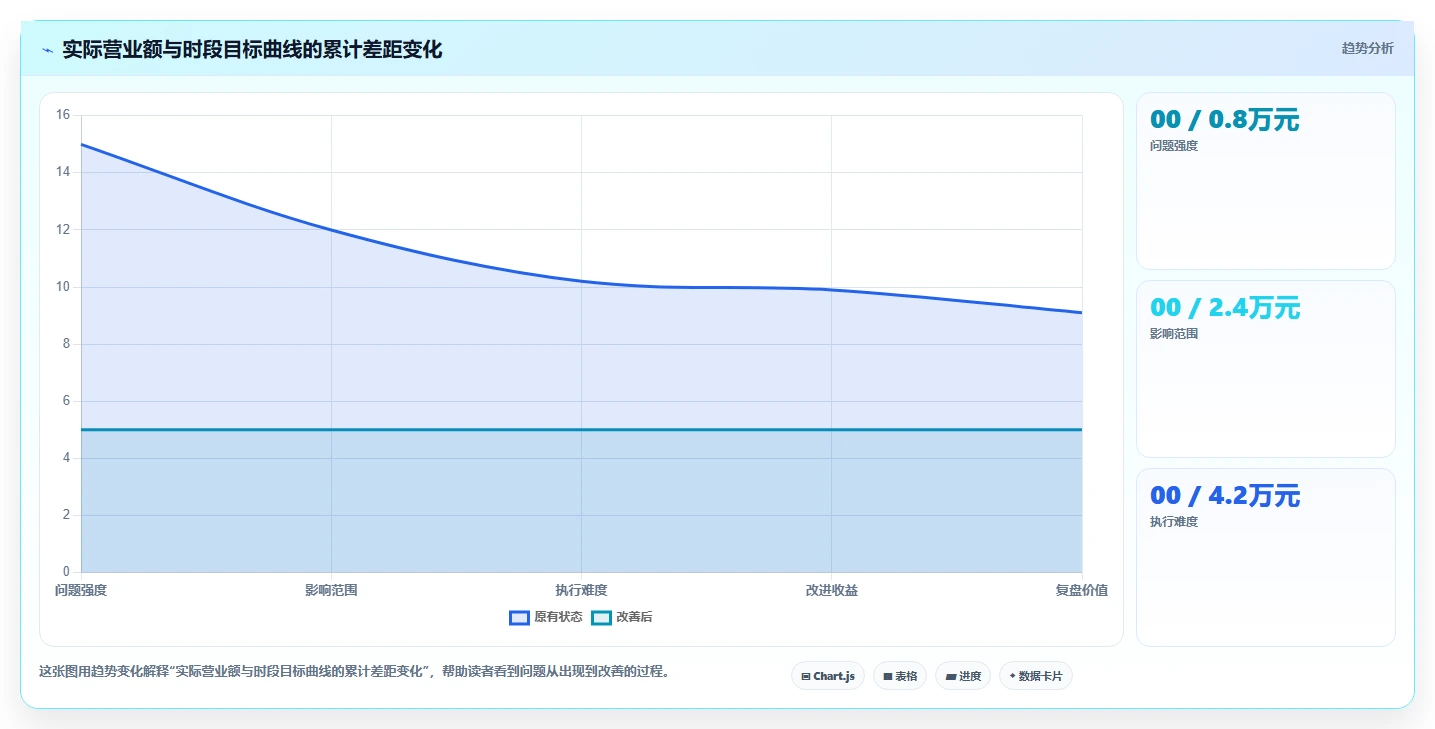
Task: Click the icon inside the 表格 chip
Action: coord(887,677)
